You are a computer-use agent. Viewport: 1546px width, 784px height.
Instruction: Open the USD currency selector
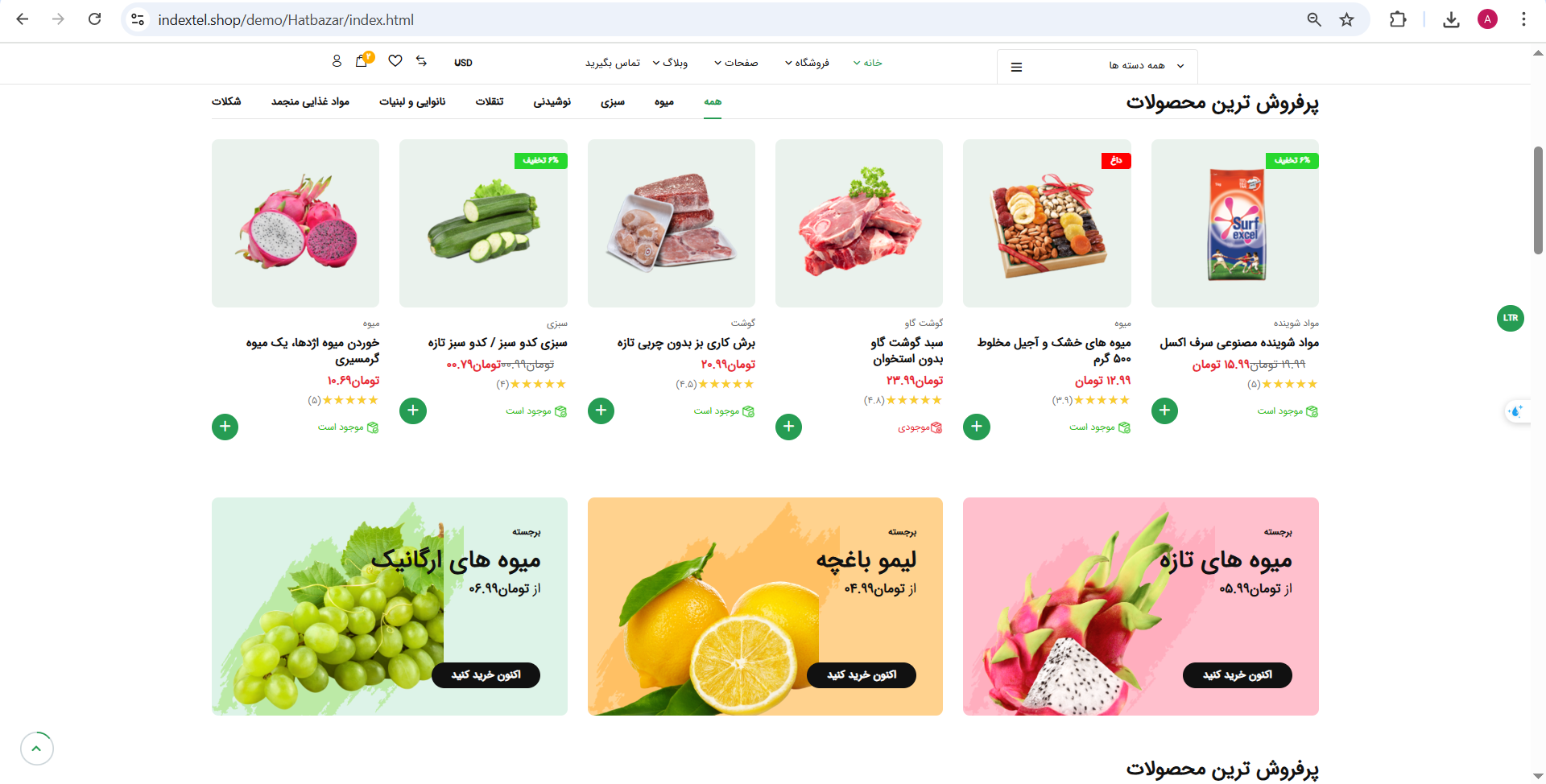click(463, 63)
